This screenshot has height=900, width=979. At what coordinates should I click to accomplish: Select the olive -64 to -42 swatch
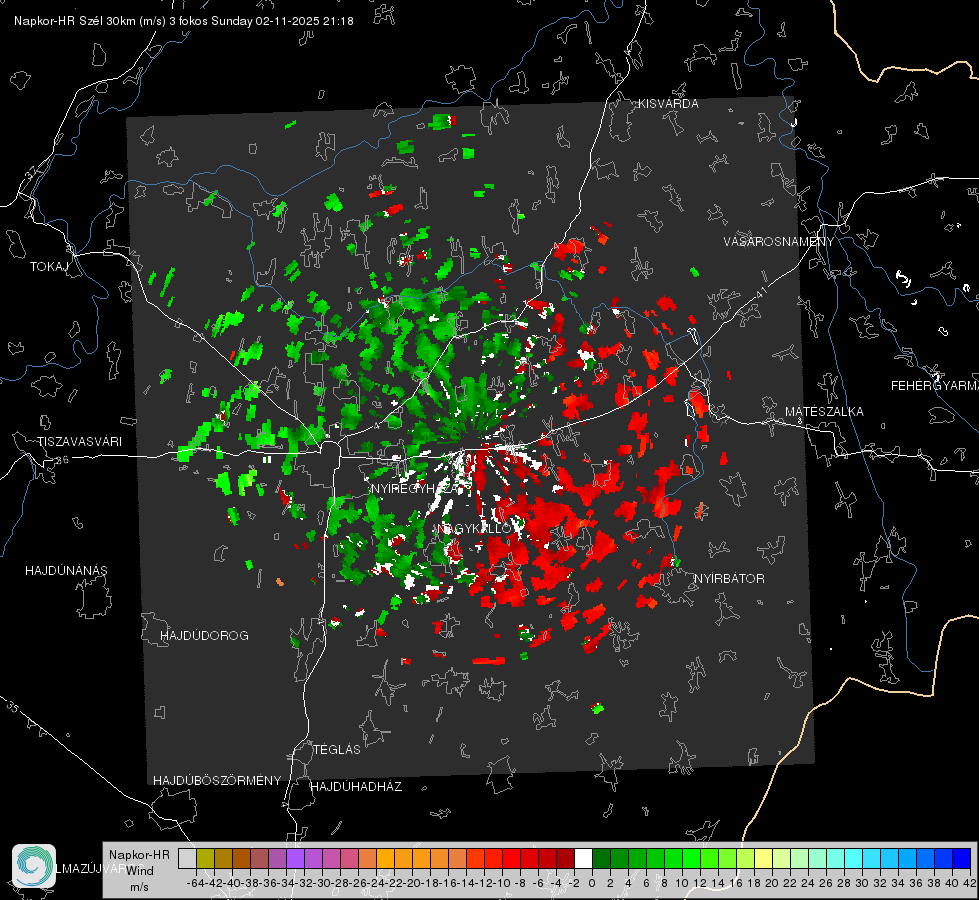(x=205, y=858)
